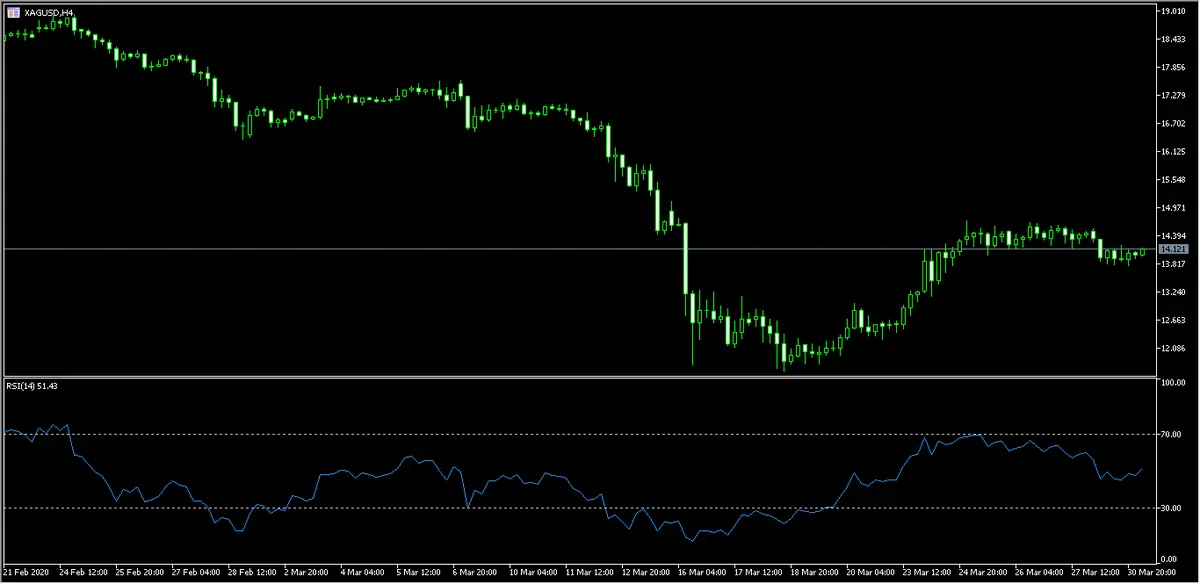1200x584 pixels.
Task: Select the large falling candle on 16 Mar
Action: click(x=686, y=258)
